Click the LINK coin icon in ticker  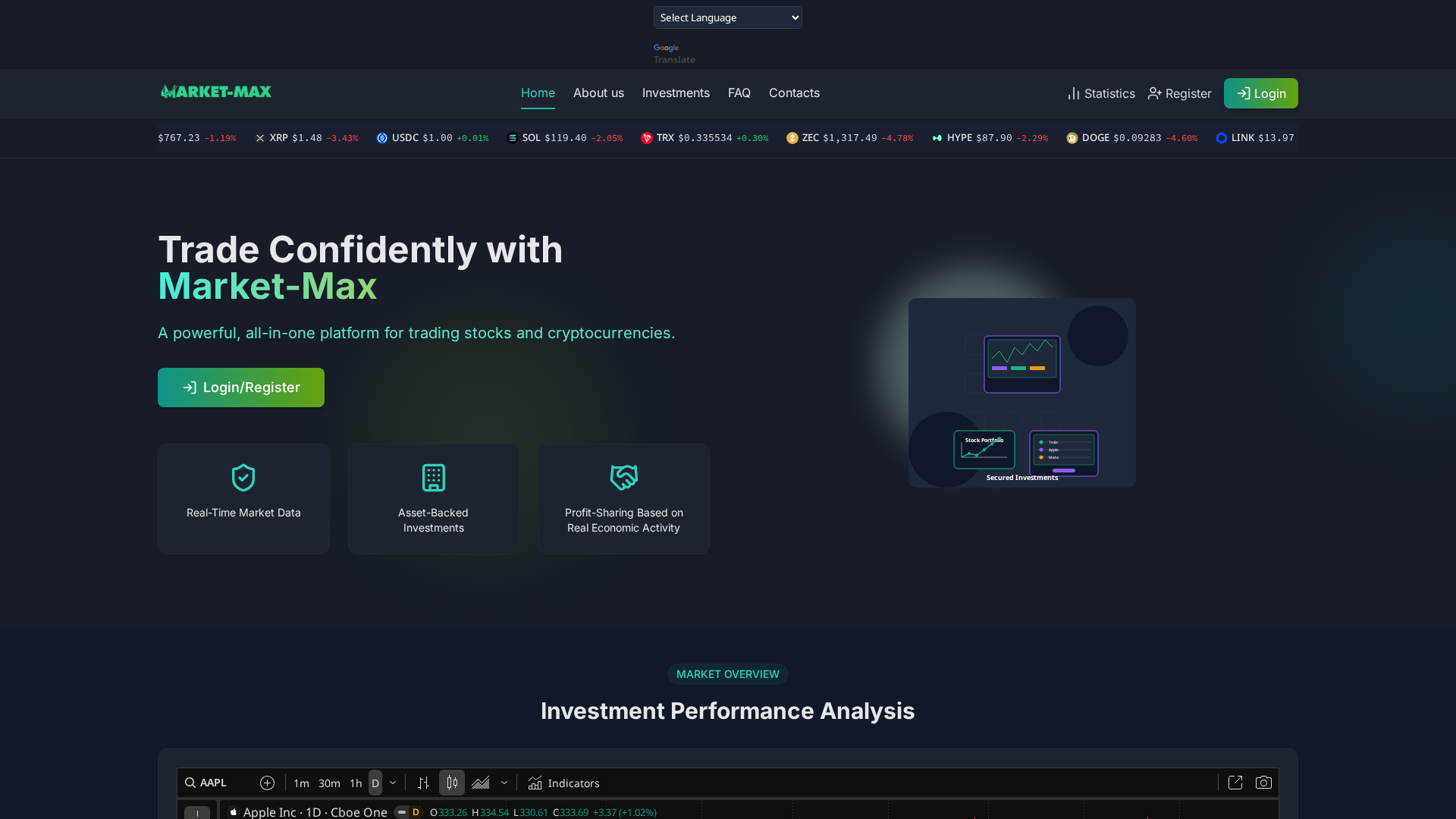[1222, 138]
